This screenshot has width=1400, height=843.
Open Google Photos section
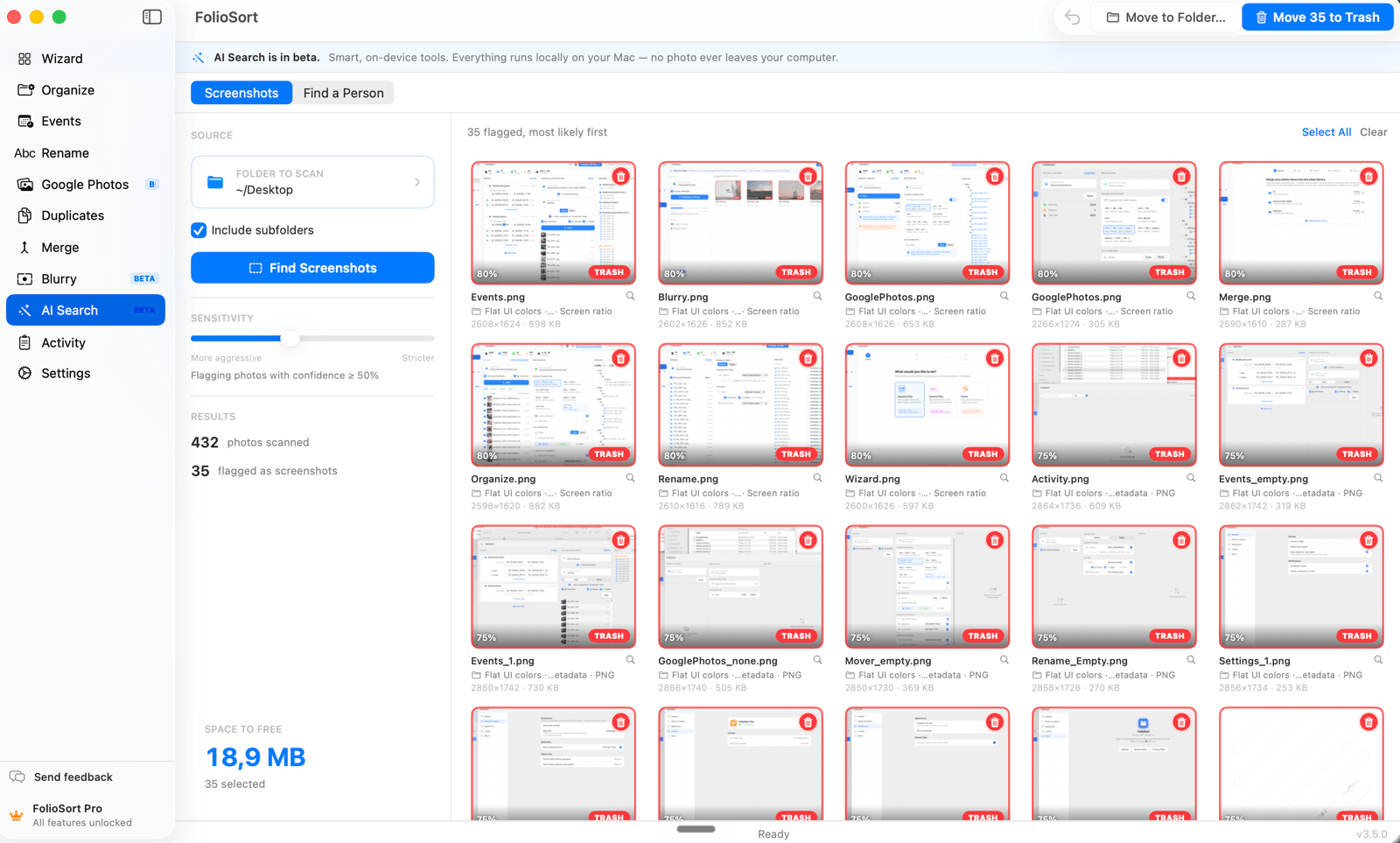[86, 184]
